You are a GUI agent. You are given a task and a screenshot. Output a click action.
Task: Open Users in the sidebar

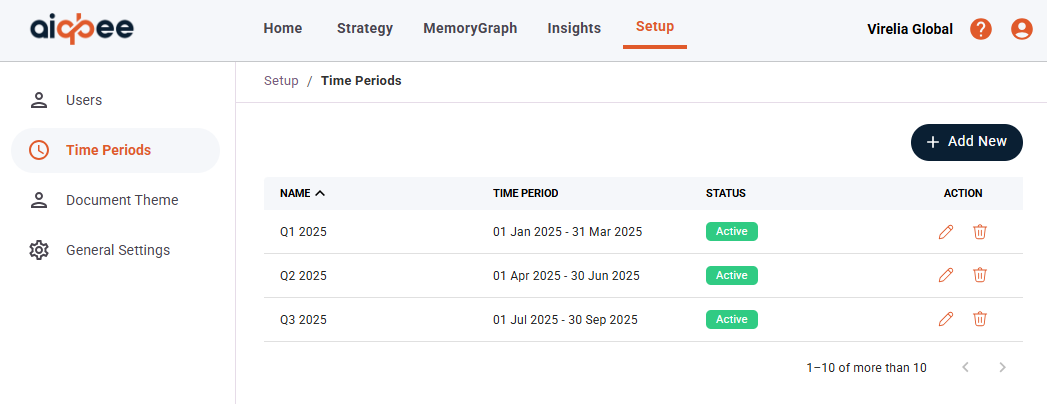pos(84,100)
